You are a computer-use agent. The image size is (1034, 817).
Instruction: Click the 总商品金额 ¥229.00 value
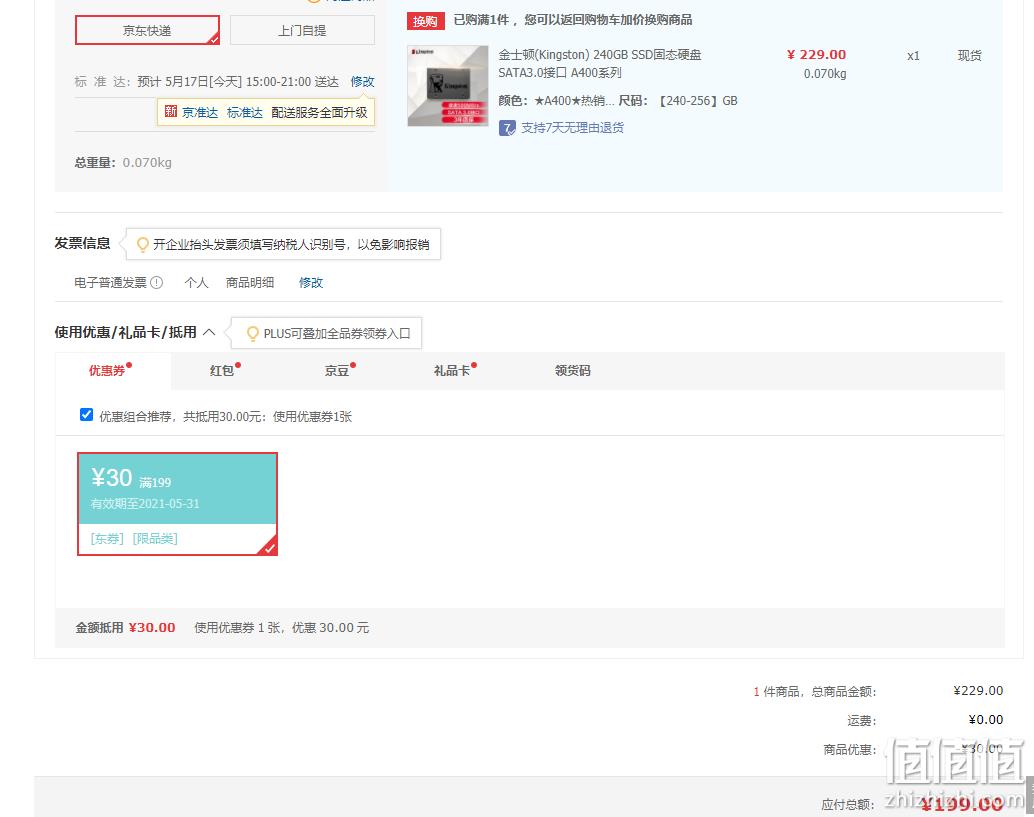(979, 690)
